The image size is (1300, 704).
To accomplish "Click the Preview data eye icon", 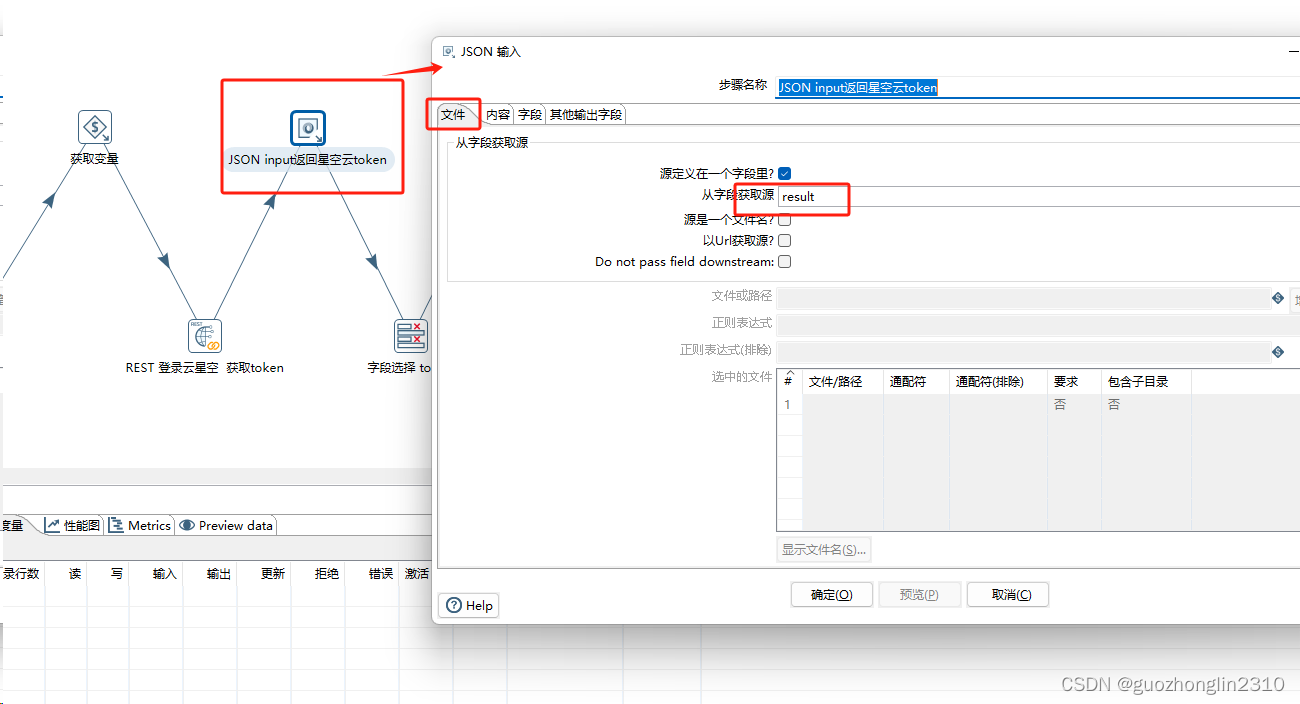I will tap(185, 525).
